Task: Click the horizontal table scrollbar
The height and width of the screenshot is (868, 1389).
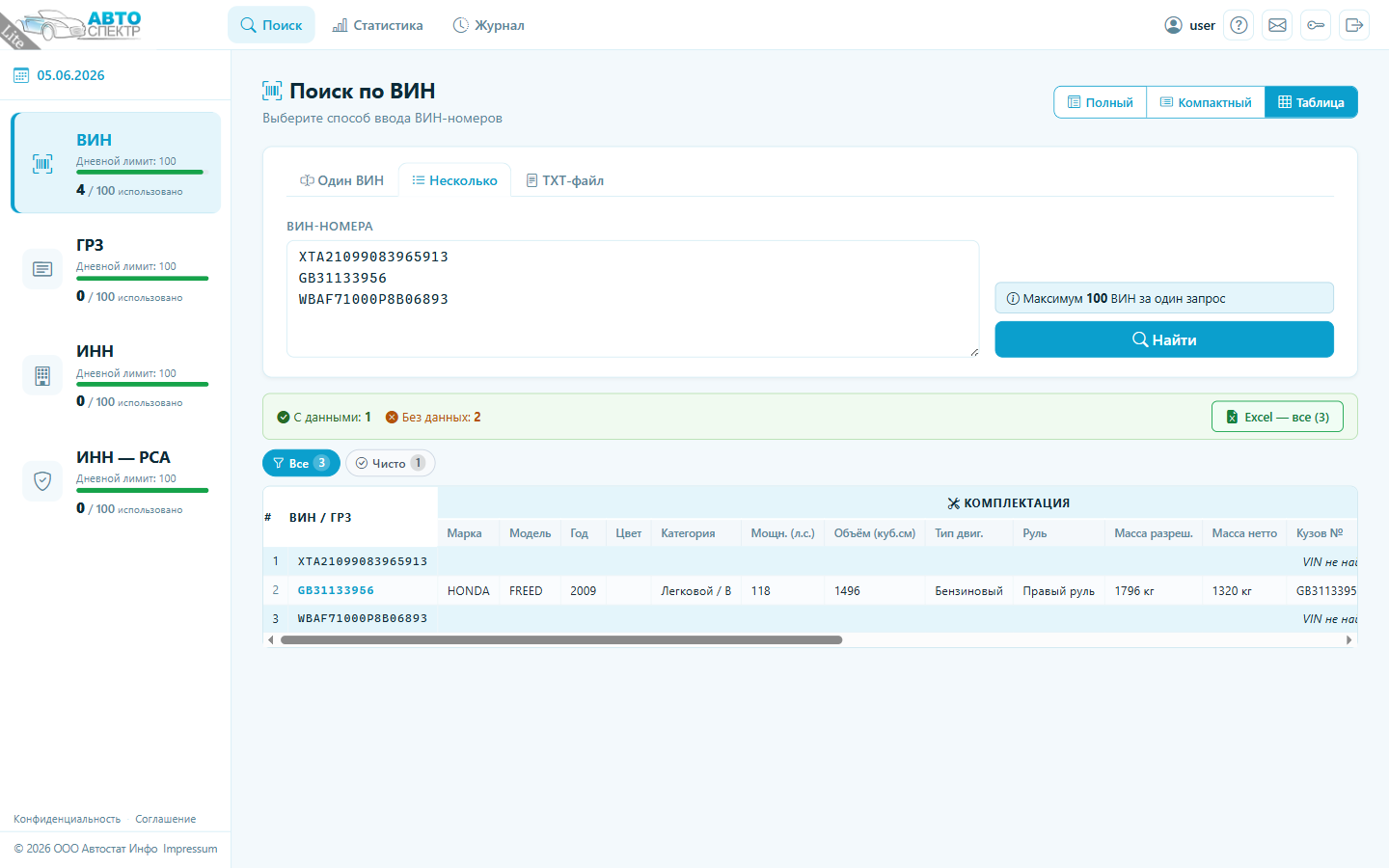Action: click(561, 639)
